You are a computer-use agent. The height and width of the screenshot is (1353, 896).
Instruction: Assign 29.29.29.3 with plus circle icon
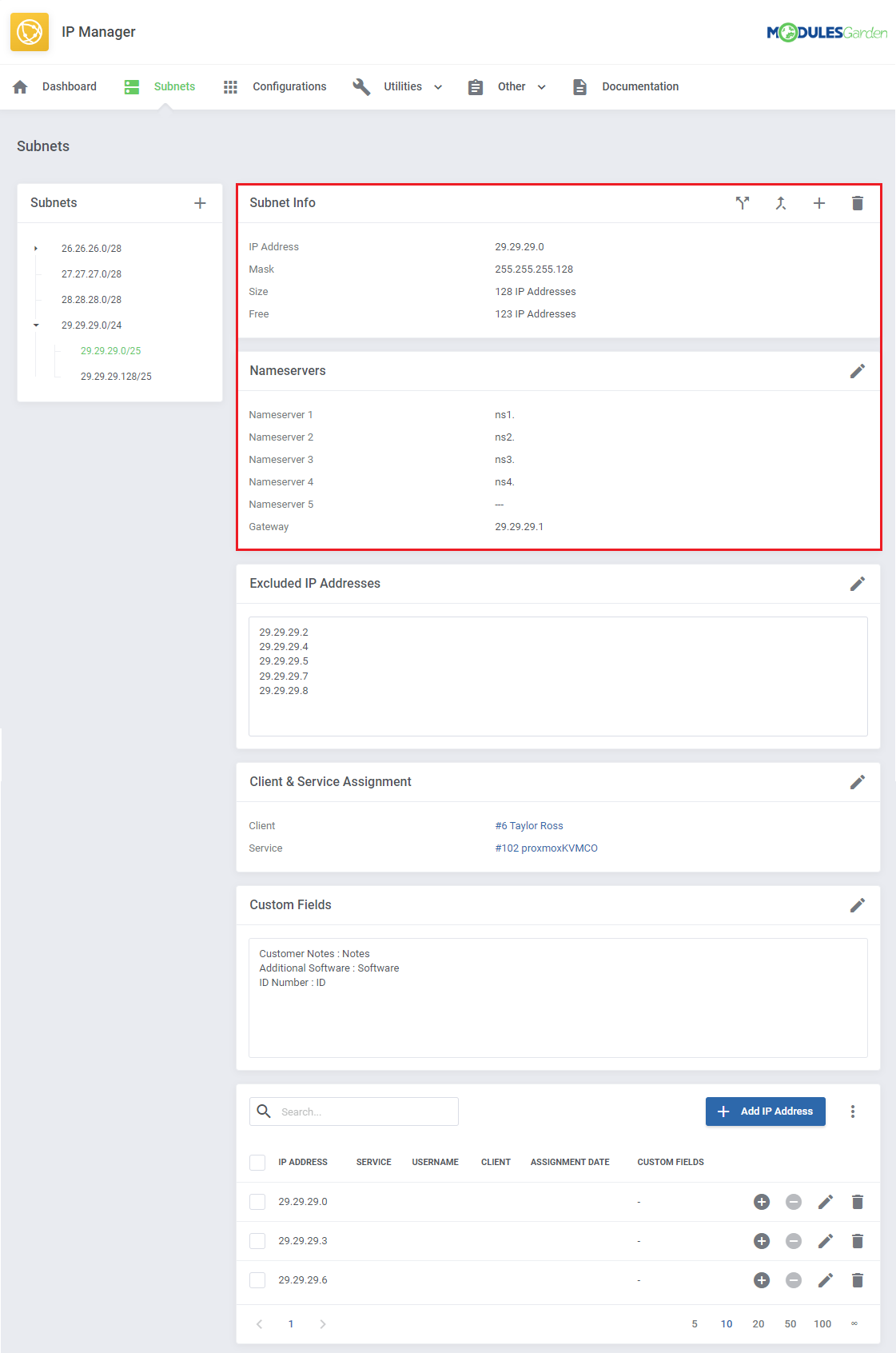(762, 1241)
